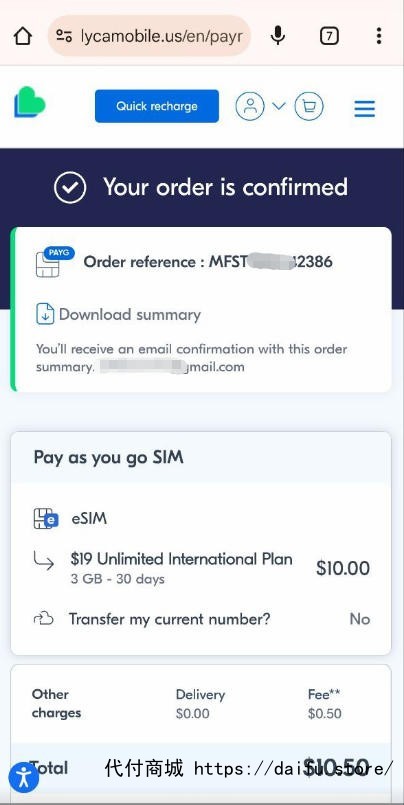Click the eSIM chip icon

46,519
